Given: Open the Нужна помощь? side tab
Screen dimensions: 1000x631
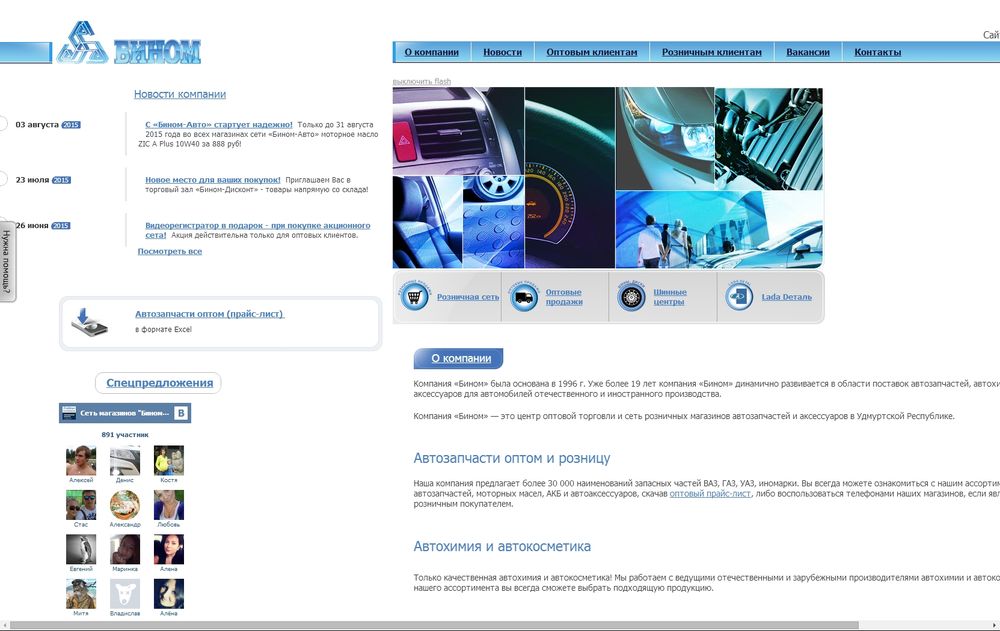Looking at the screenshot, I should [x=7, y=262].
